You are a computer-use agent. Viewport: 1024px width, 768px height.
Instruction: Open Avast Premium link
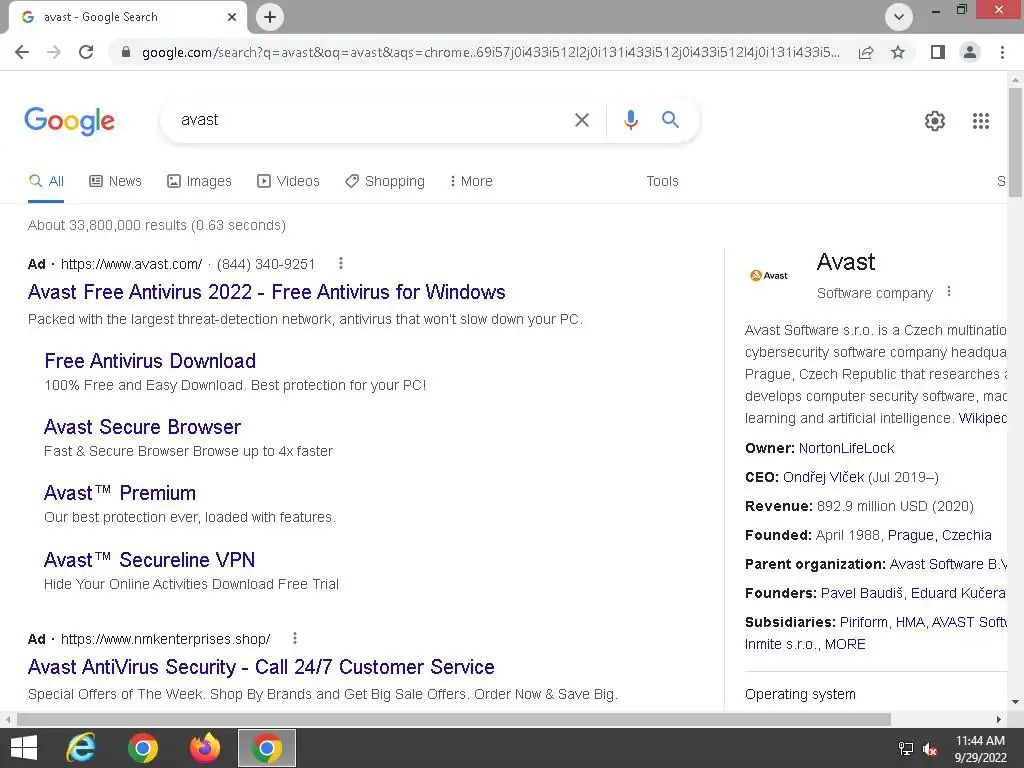pyautogui.click(x=120, y=493)
